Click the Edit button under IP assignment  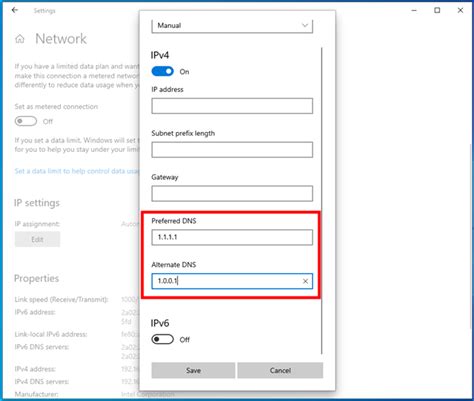37,239
